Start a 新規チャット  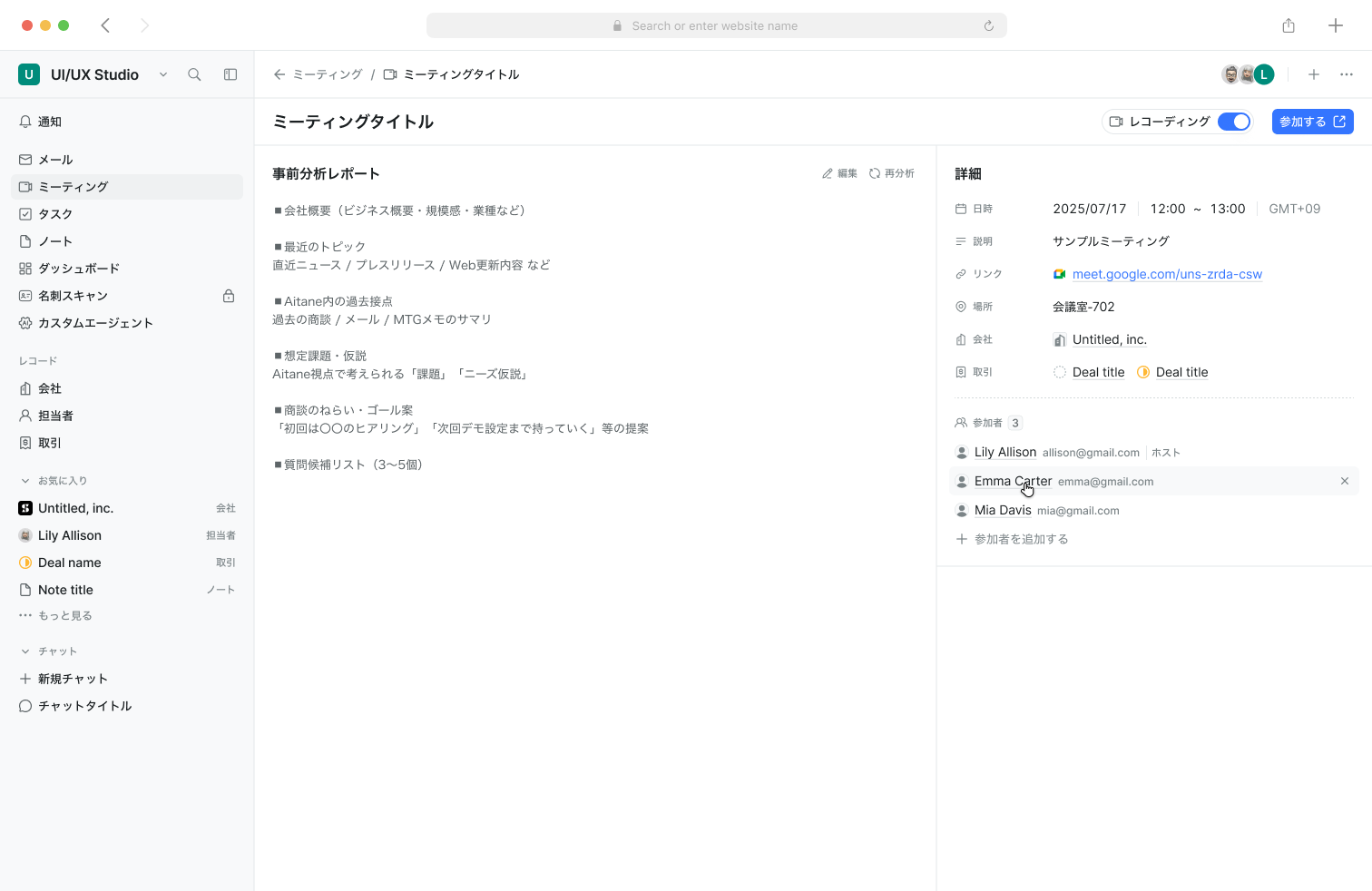(127, 679)
